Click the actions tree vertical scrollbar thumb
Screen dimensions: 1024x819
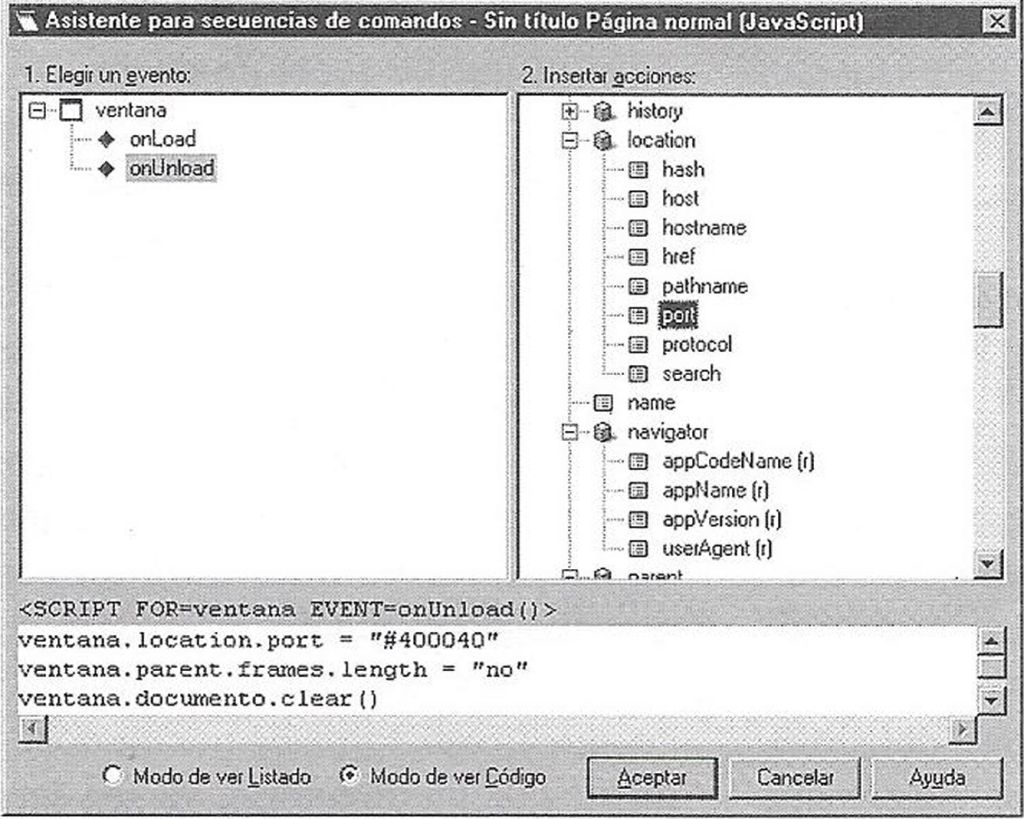[x=988, y=299]
